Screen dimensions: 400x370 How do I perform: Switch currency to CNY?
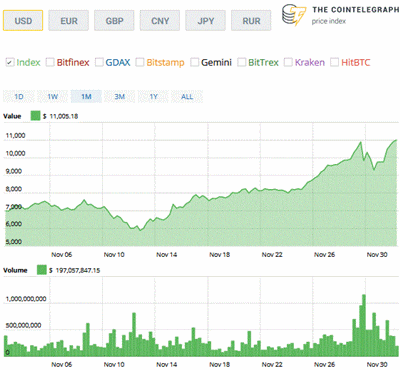coord(160,21)
